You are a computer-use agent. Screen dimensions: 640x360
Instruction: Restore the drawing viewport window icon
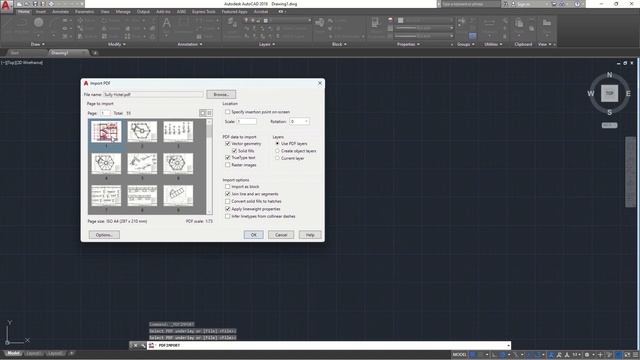(625, 63)
